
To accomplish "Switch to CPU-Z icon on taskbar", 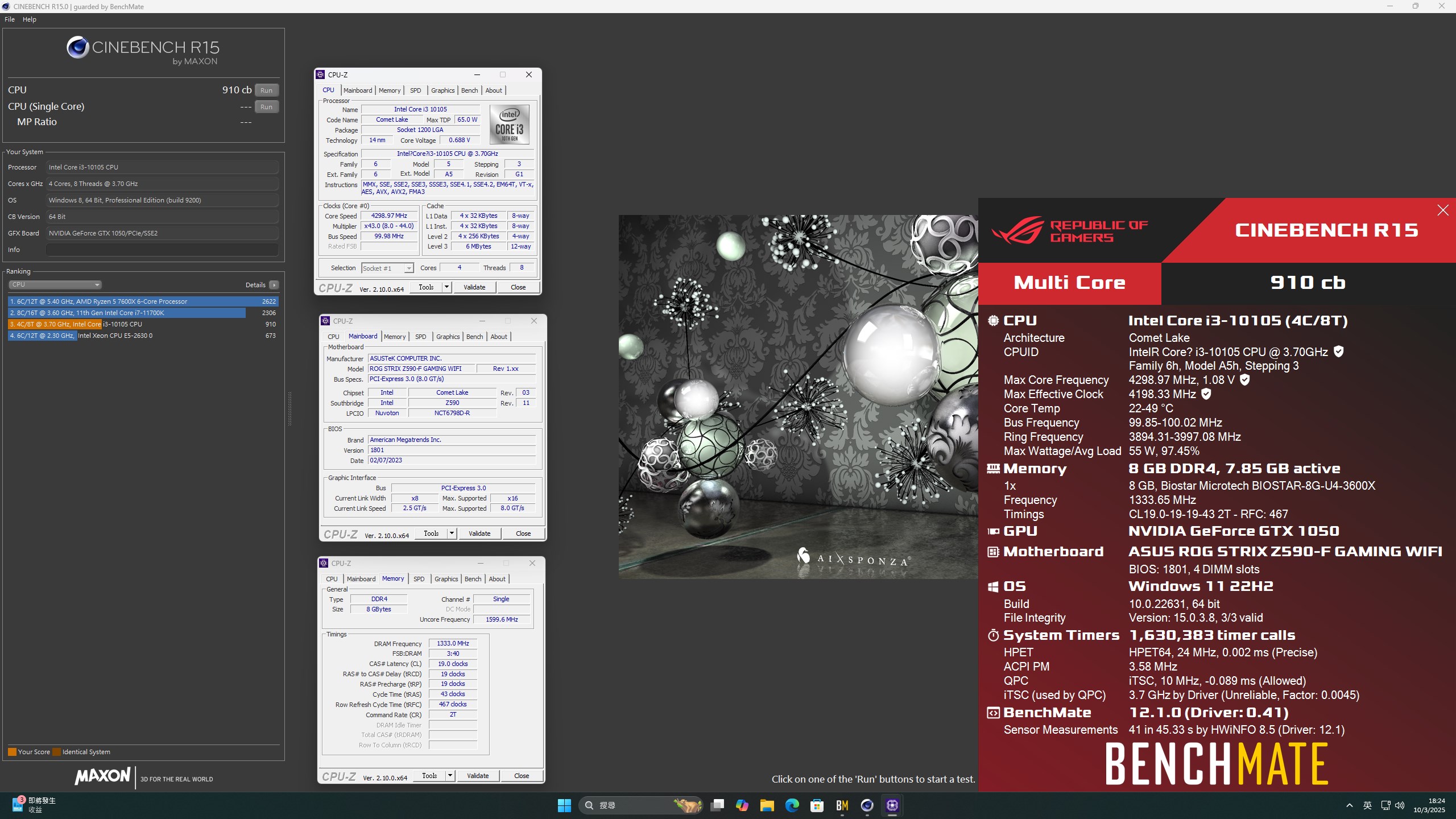I will (892, 805).
